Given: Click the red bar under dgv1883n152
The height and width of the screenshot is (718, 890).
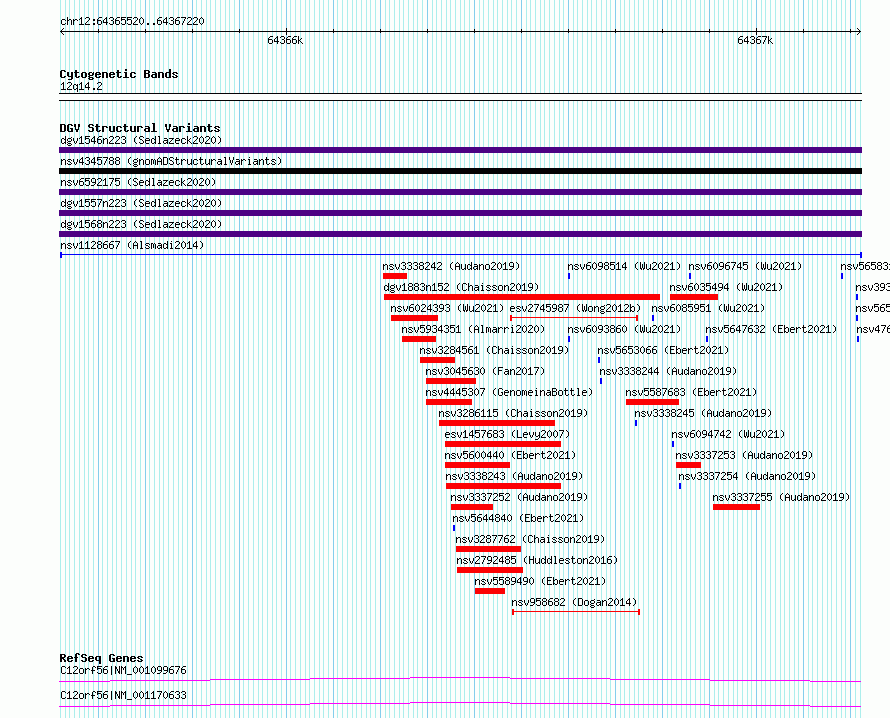Looking at the screenshot, I should (x=522, y=297).
